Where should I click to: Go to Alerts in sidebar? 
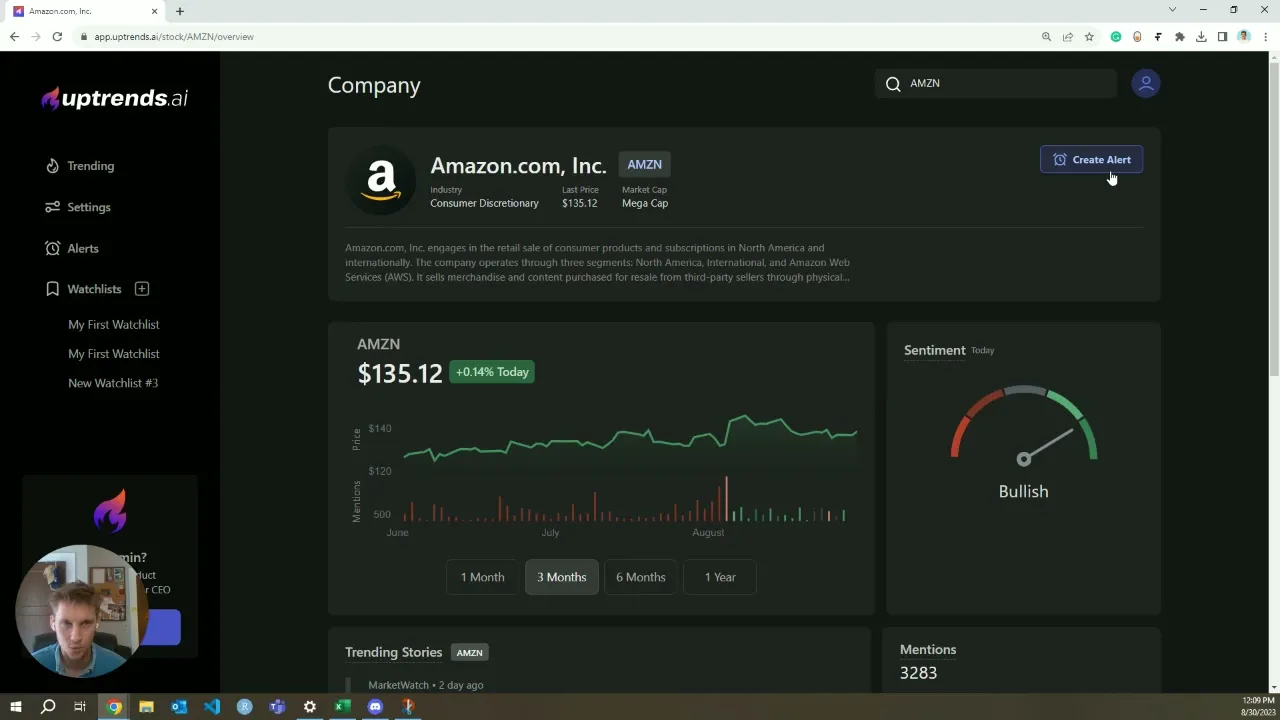pos(83,248)
